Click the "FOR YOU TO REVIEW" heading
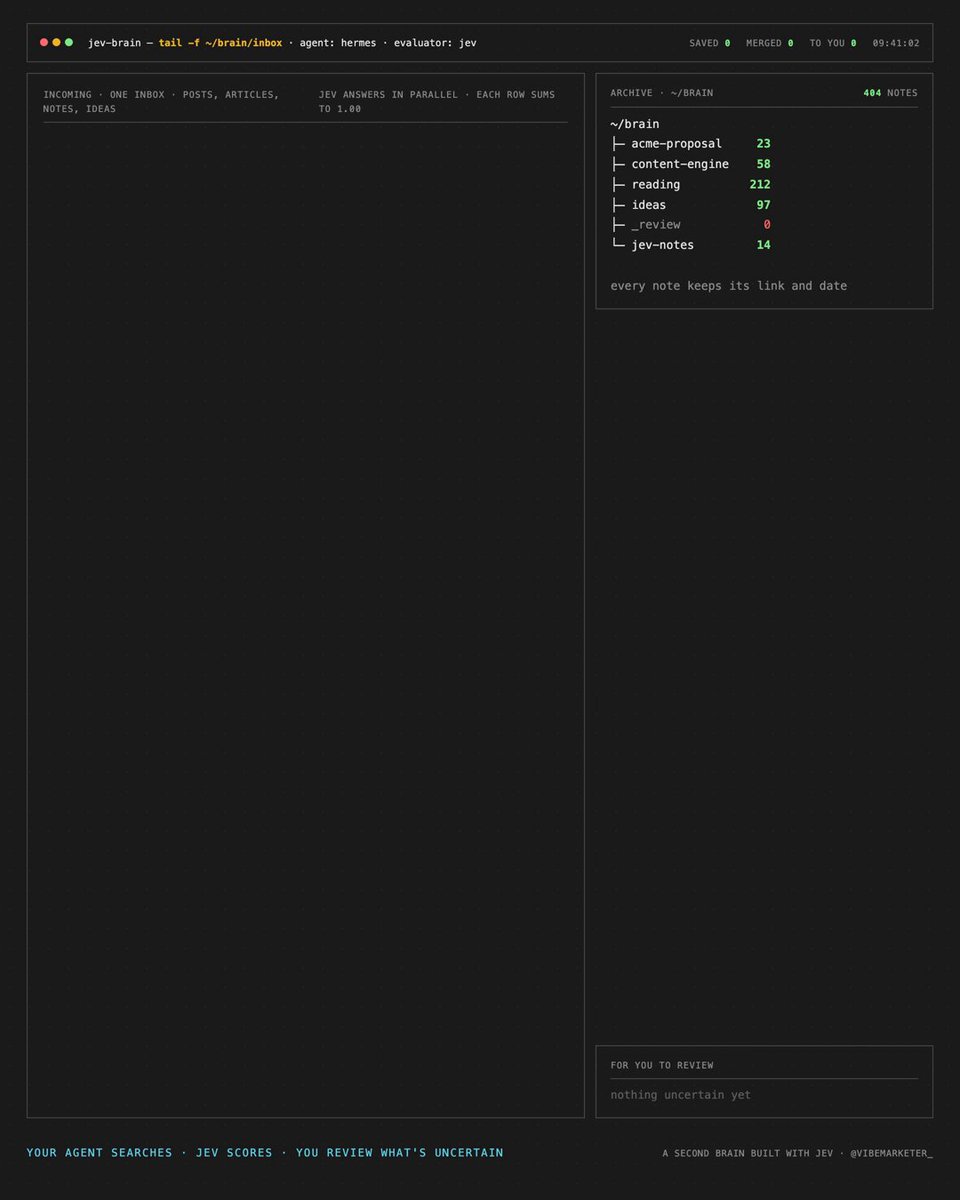Viewport: 960px width, 1200px height. click(662, 1066)
